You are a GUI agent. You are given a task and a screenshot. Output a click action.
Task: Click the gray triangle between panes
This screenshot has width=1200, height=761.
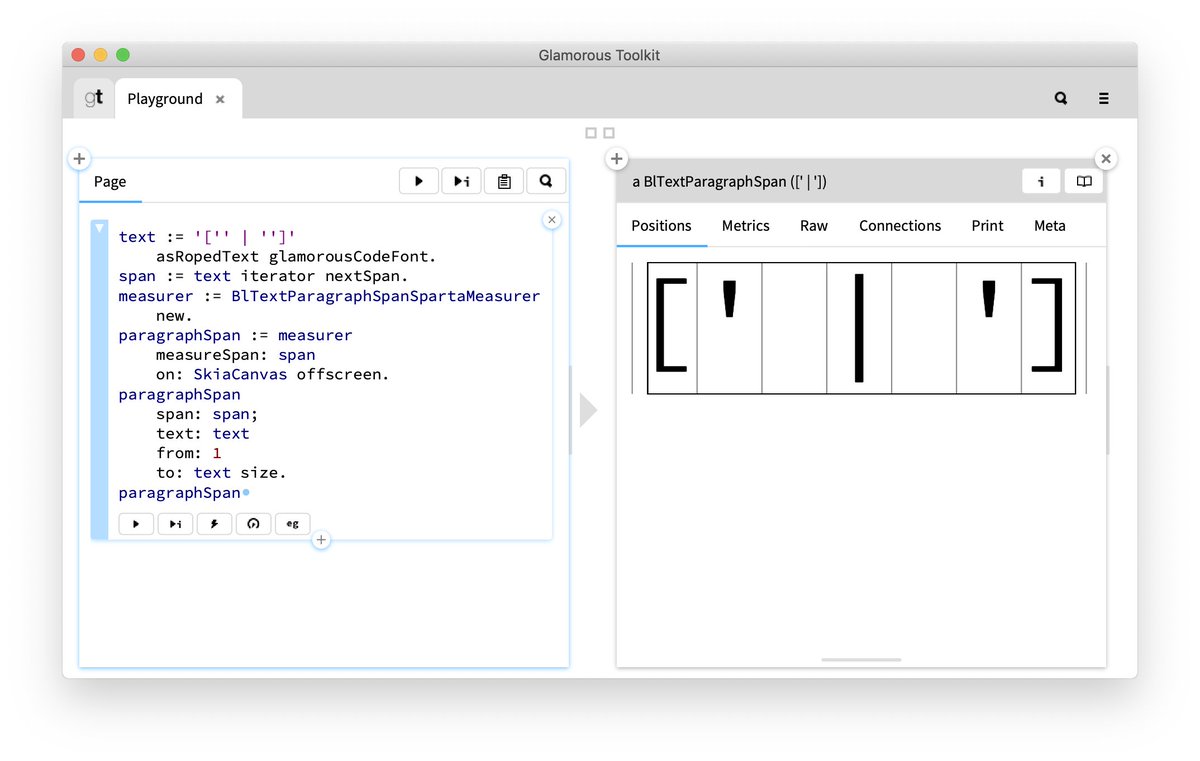(x=588, y=410)
